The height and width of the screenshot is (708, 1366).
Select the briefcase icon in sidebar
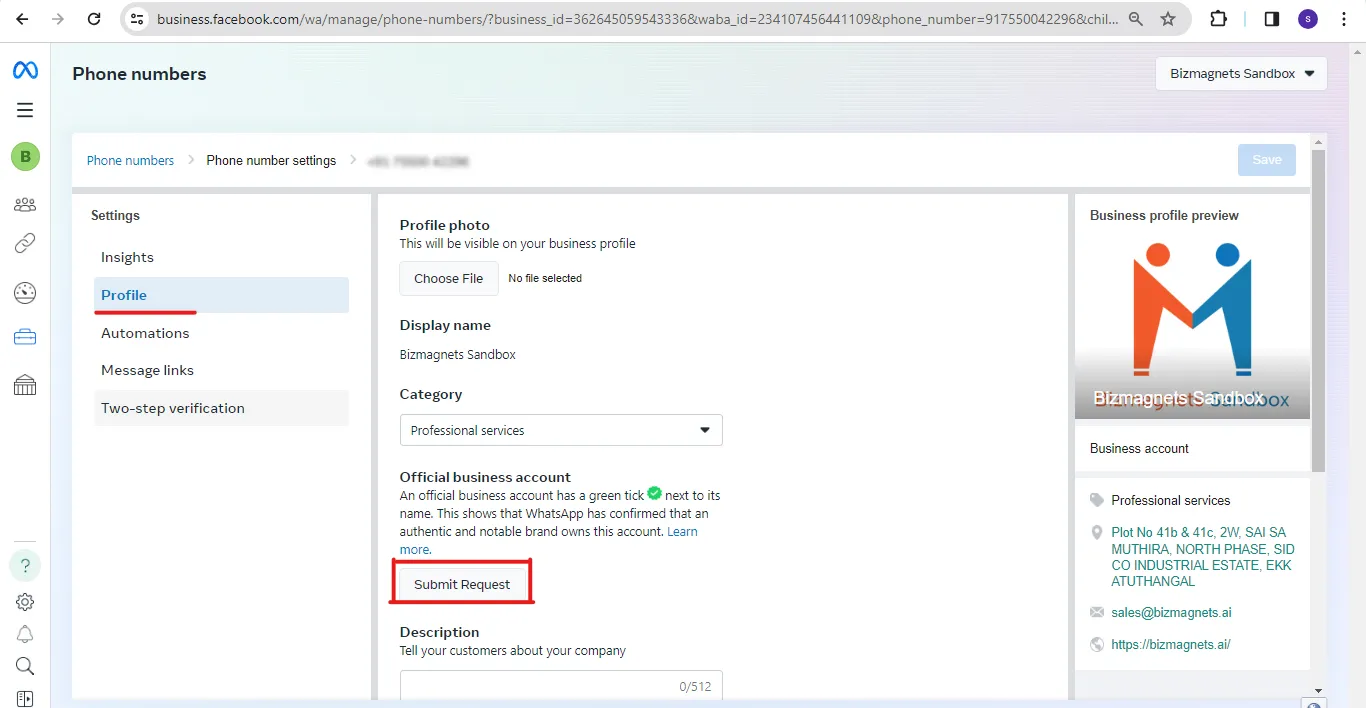(25, 338)
